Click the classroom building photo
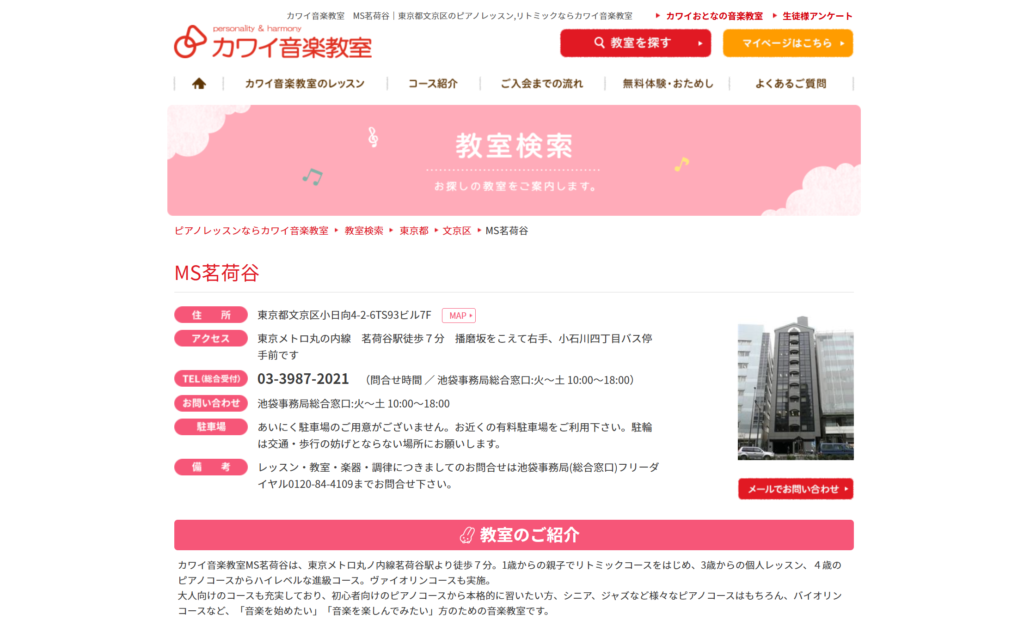The height and width of the screenshot is (620, 1024). coord(795,388)
